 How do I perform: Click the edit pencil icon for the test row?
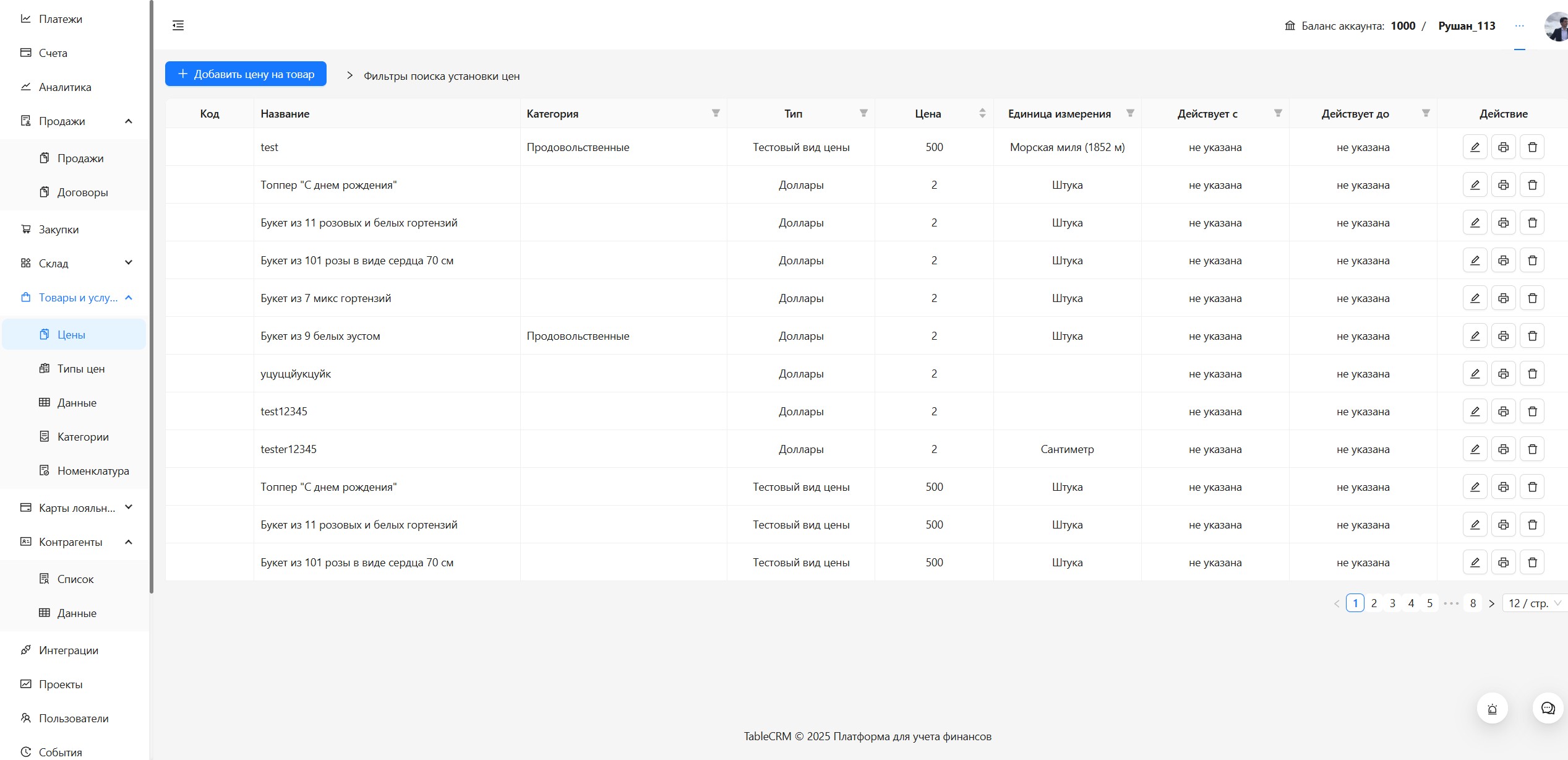1475,147
